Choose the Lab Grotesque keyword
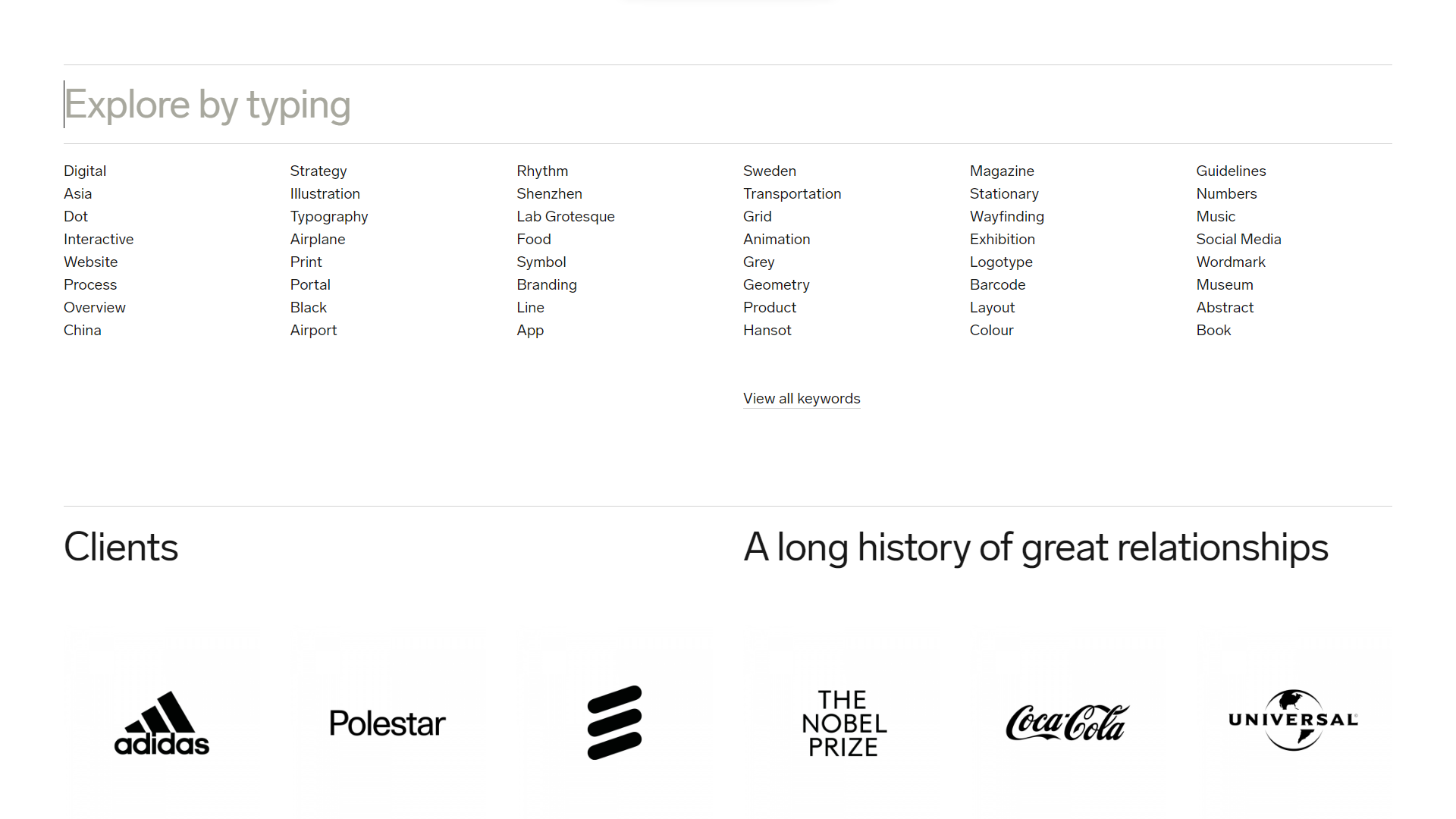This screenshot has width=1456, height=819. tap(566, 217)
